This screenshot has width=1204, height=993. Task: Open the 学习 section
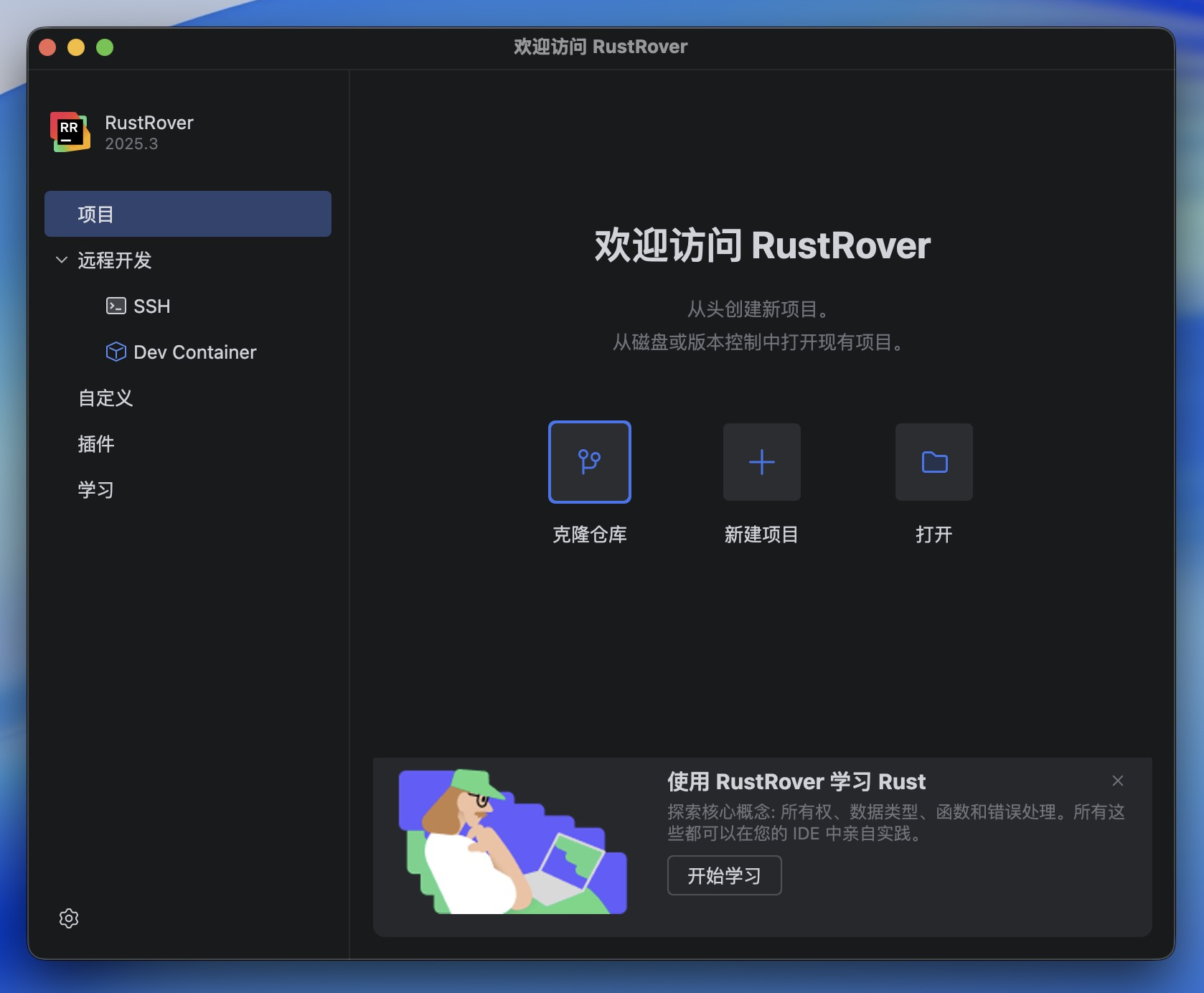(x=96, y=490)
